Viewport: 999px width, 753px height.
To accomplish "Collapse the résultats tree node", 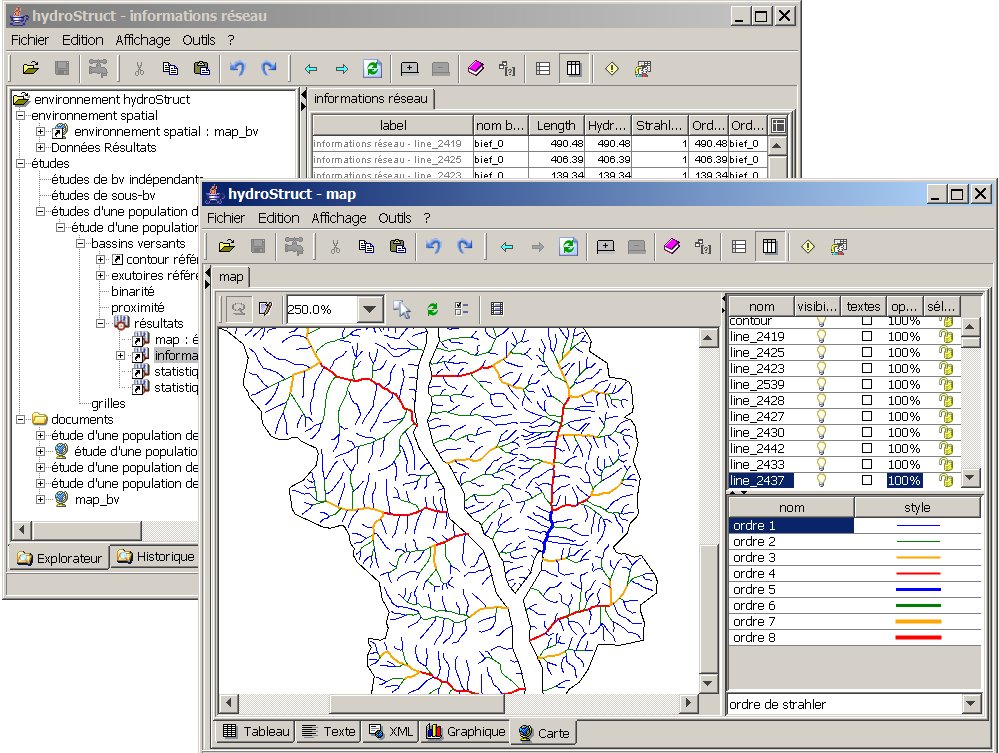I will coord(101,323).
